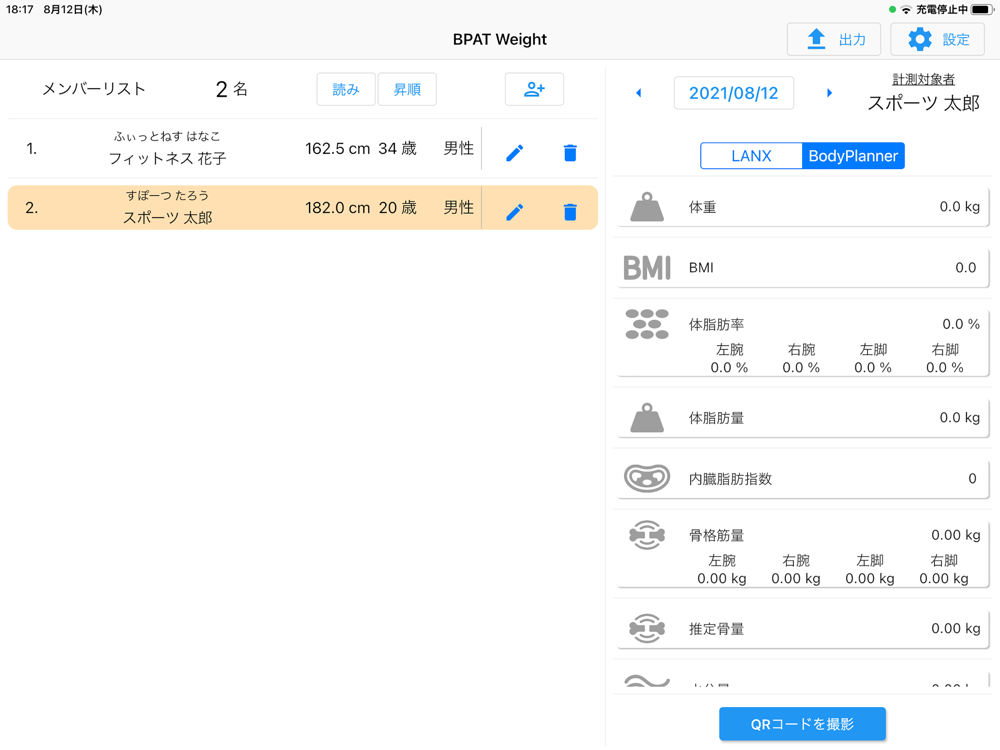Viewport: 1000px width, 750px height.
Task: Select member row スポーツ 太郎
Action: coord(302,208)
